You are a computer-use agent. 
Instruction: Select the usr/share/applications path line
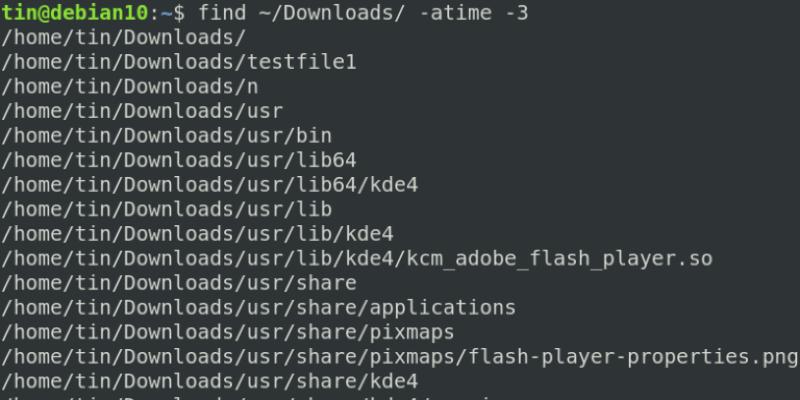[x=258, y=307]
